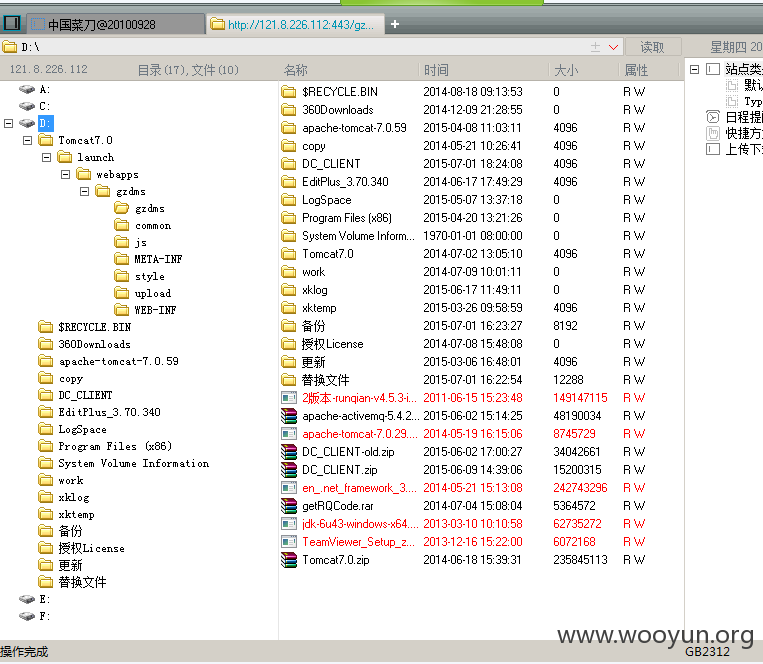Collapse the launch tree folder
This screenshot has width=763, height=664.
(x=46, y=157)
